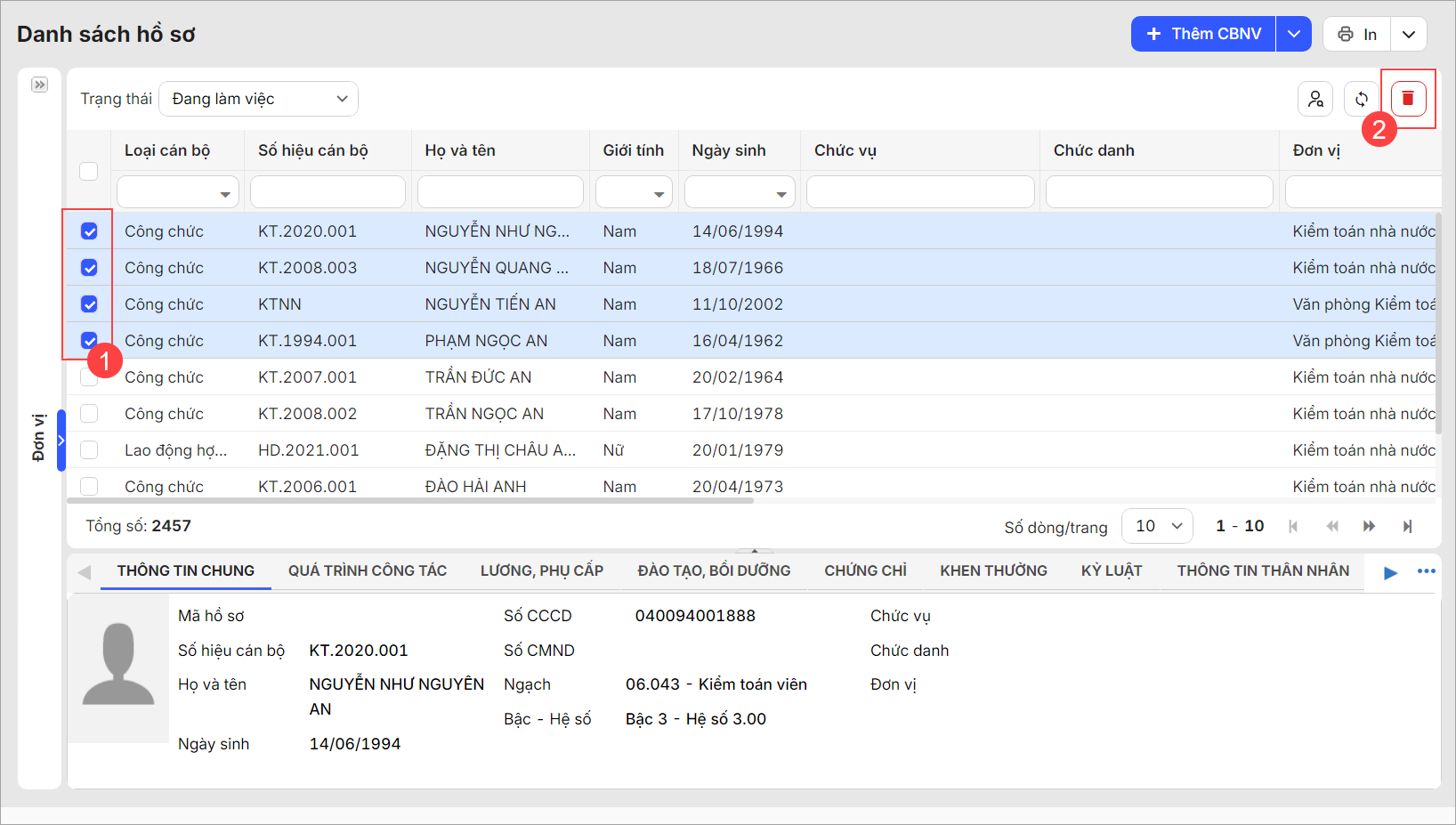Expand the left panel with double-arrow icon
The height and width of the screenshot is (825, 1456).
(x=39, y=85)
